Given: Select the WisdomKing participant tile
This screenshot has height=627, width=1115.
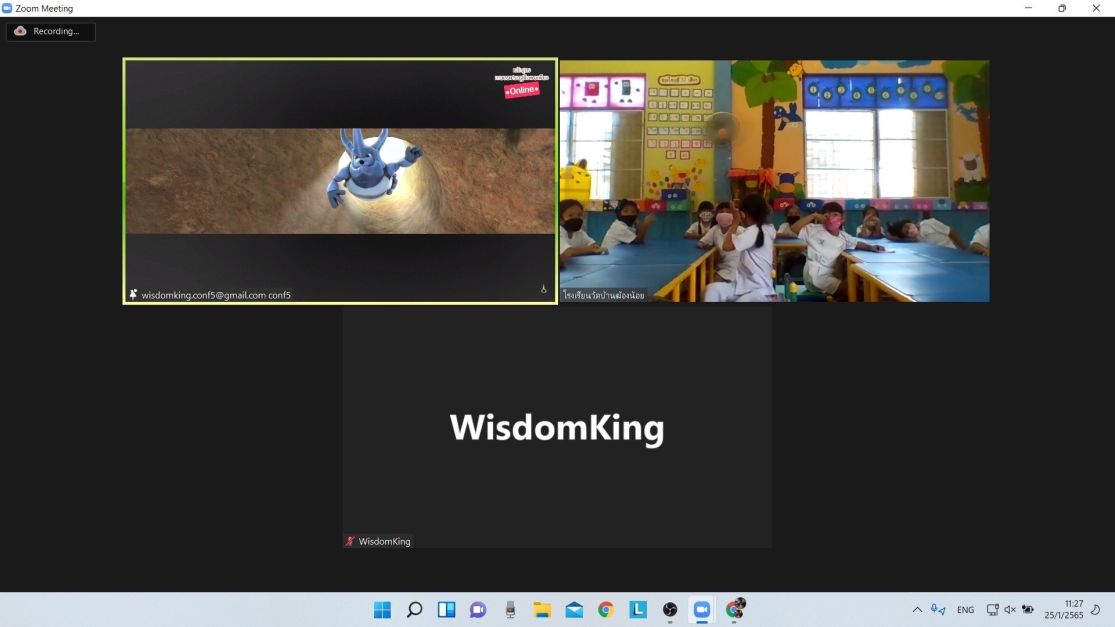Looking at the screenshot, I should pos(558,427).
